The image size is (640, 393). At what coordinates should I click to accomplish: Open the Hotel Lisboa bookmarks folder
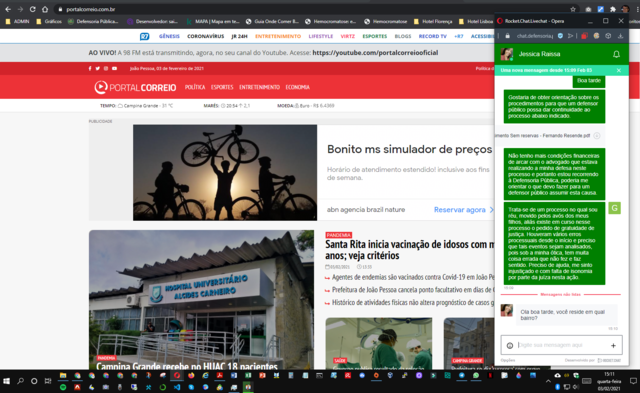click(476, 21)
